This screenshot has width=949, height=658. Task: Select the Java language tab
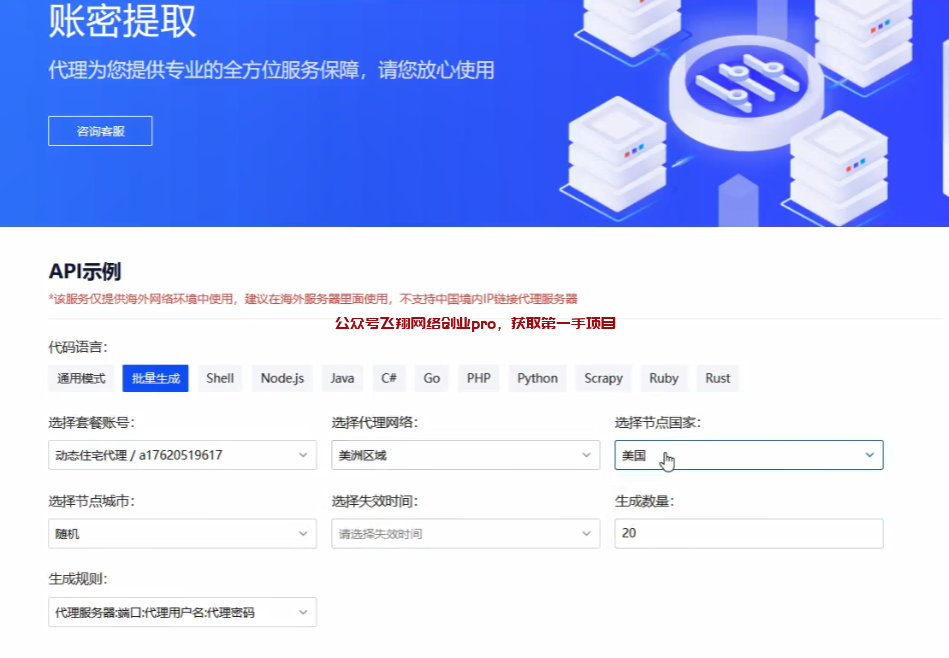(342, 378)
